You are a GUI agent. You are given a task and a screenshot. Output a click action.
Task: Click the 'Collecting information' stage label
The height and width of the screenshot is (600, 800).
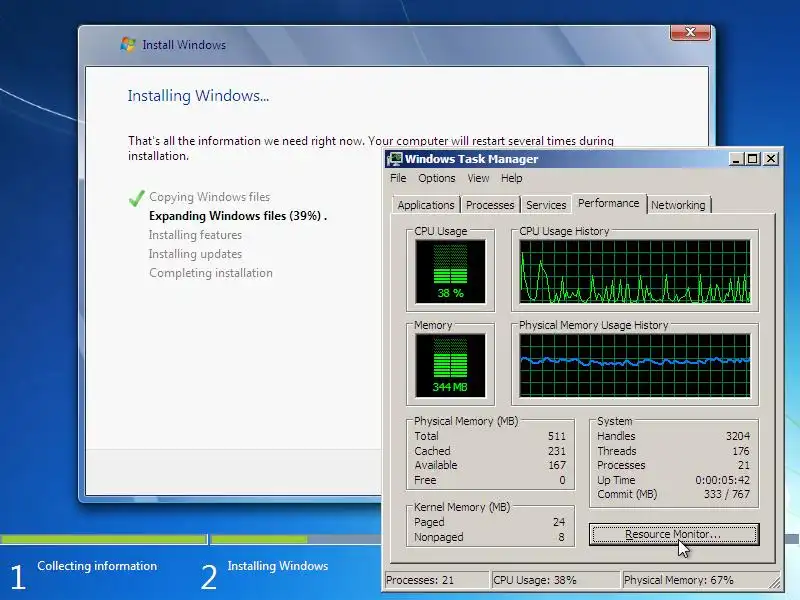[97, 566]
